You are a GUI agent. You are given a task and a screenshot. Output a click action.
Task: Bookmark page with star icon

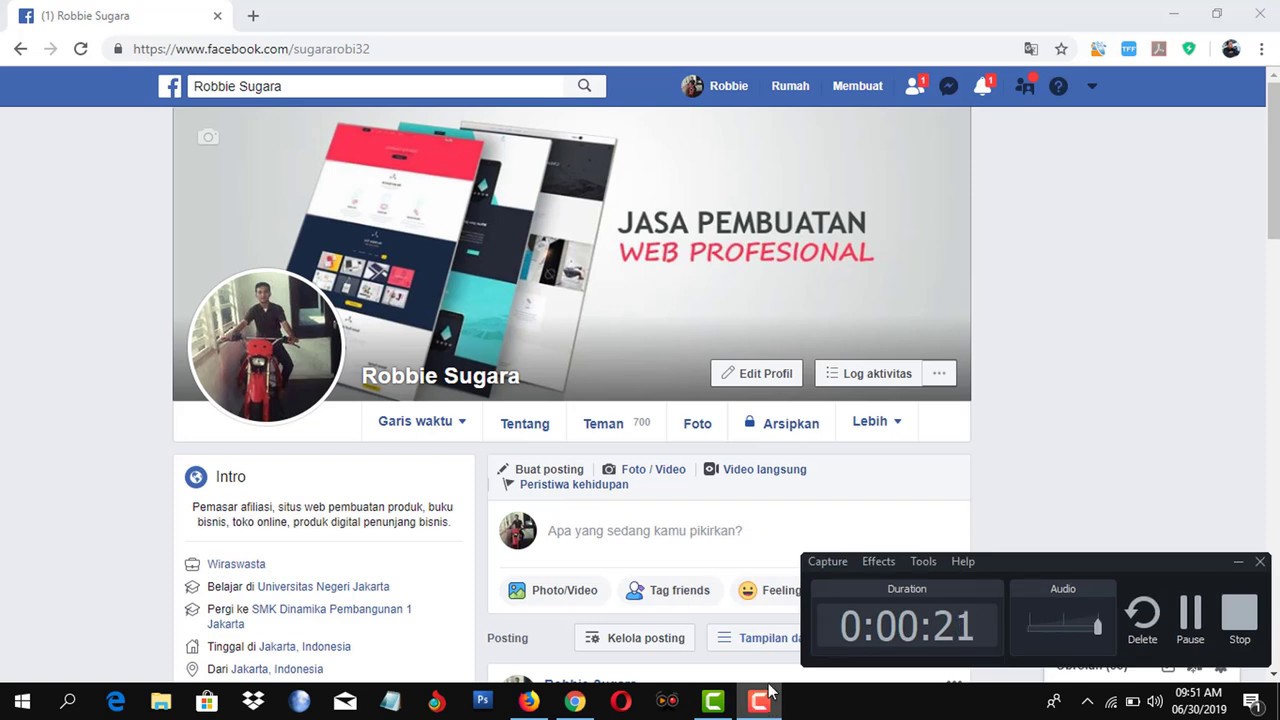tap(1061, 48)
